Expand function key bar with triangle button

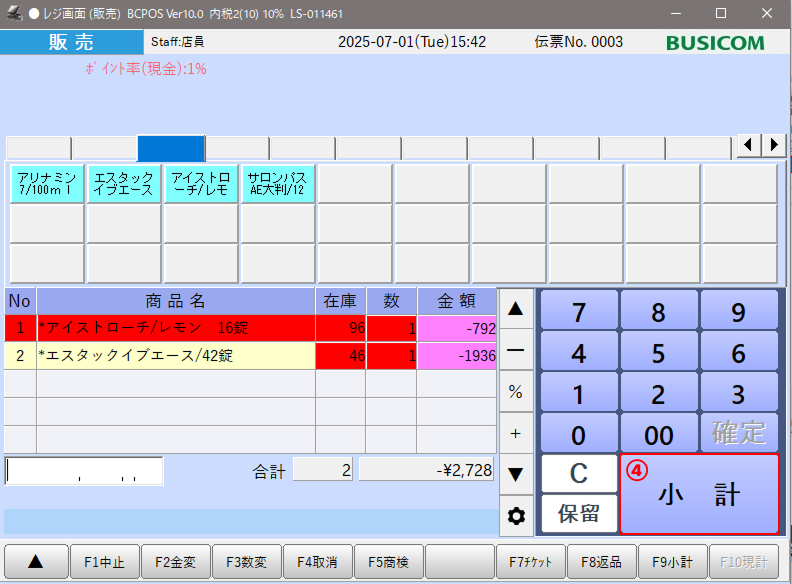[x=35, y=561]
